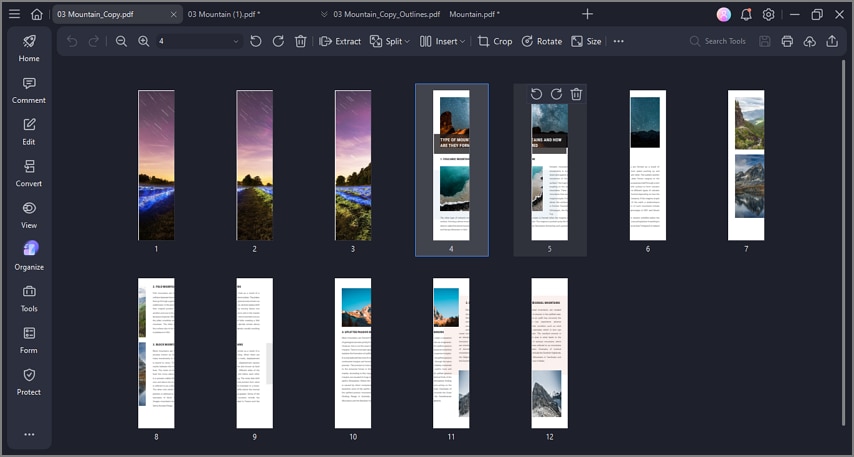Select page 12 thumbnail

pyautogui.click(x=550, y=353)
